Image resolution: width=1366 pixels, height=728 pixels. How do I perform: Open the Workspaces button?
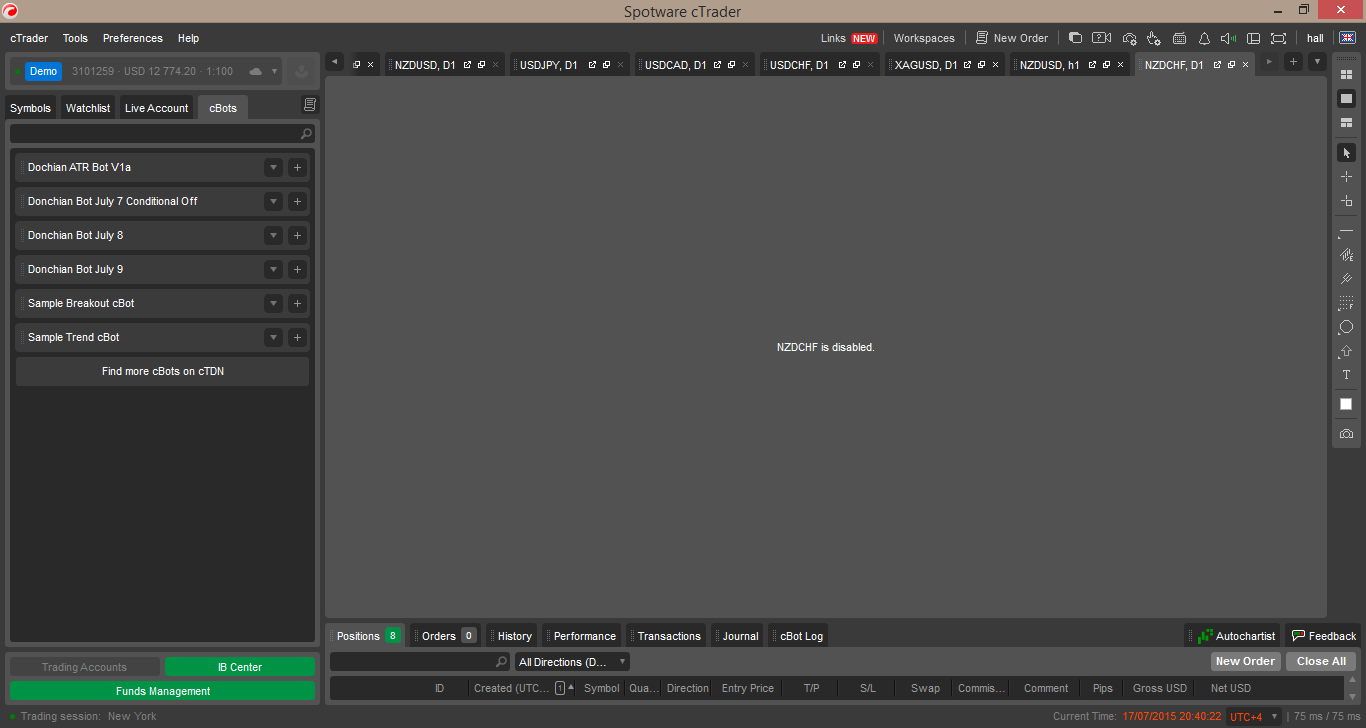[x=924, y=38]
